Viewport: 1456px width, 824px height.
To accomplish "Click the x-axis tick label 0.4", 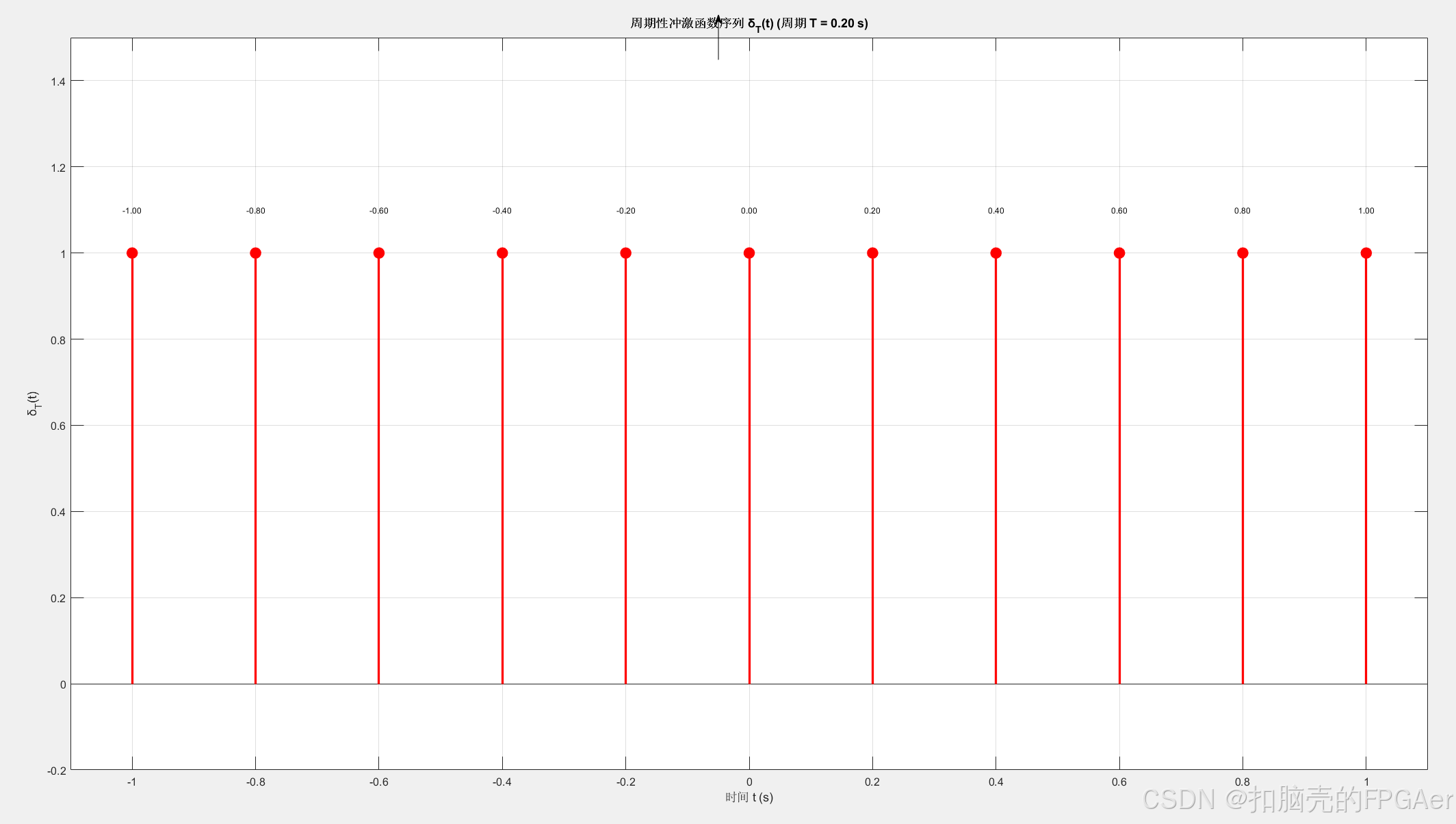I will [x=996, y=782].
